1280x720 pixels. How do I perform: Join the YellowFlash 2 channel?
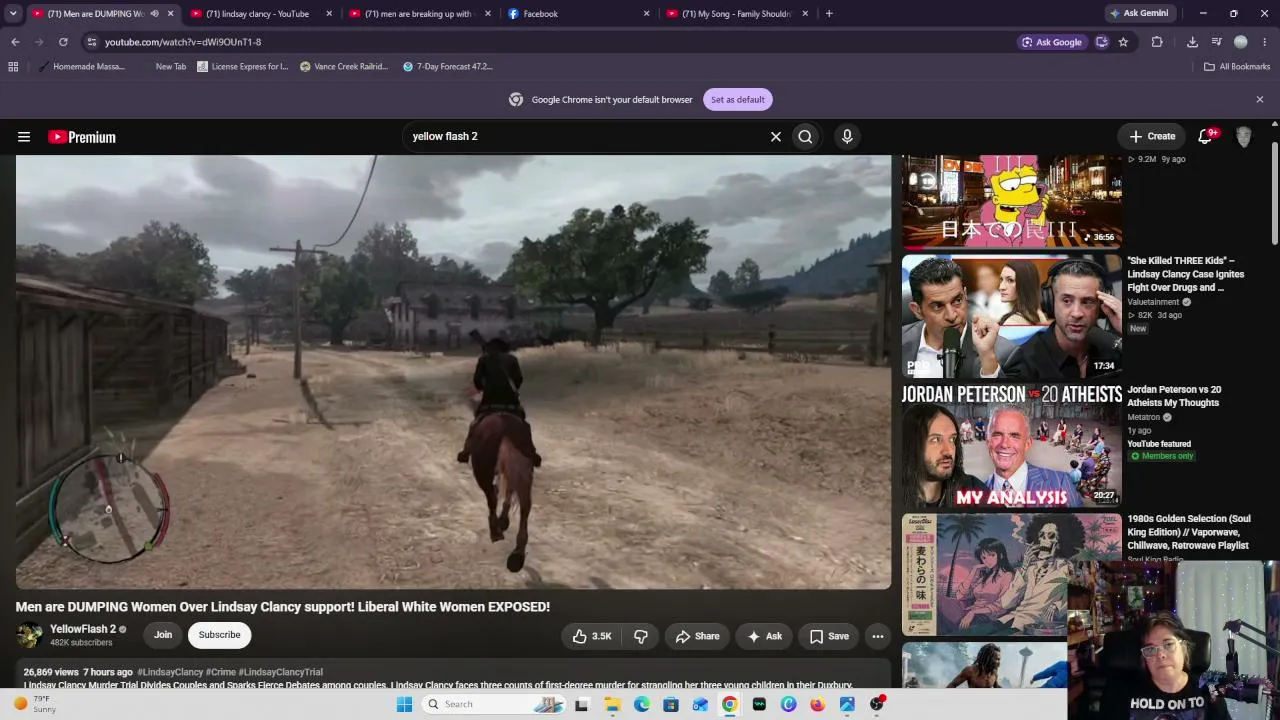tap(163, 635)
